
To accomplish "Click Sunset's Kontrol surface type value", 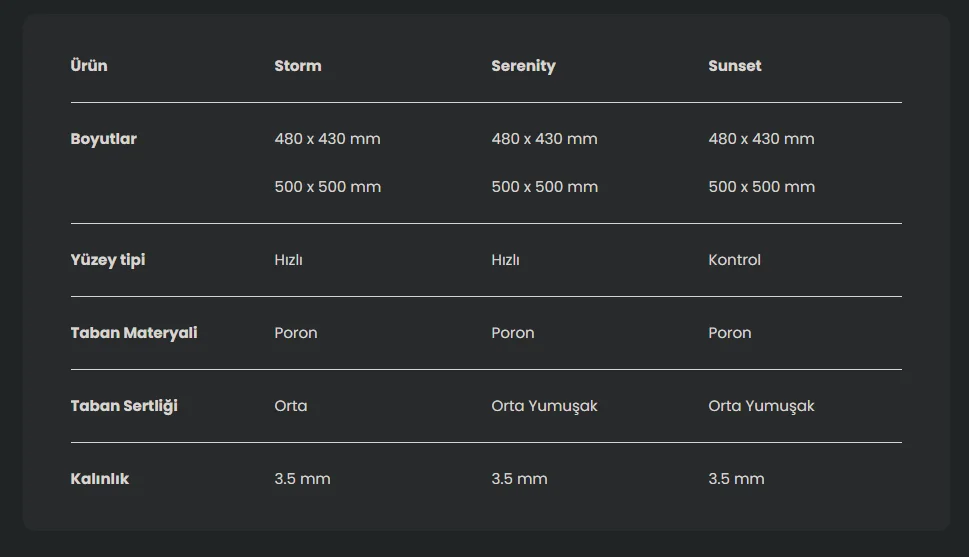I will coord(734,260).
